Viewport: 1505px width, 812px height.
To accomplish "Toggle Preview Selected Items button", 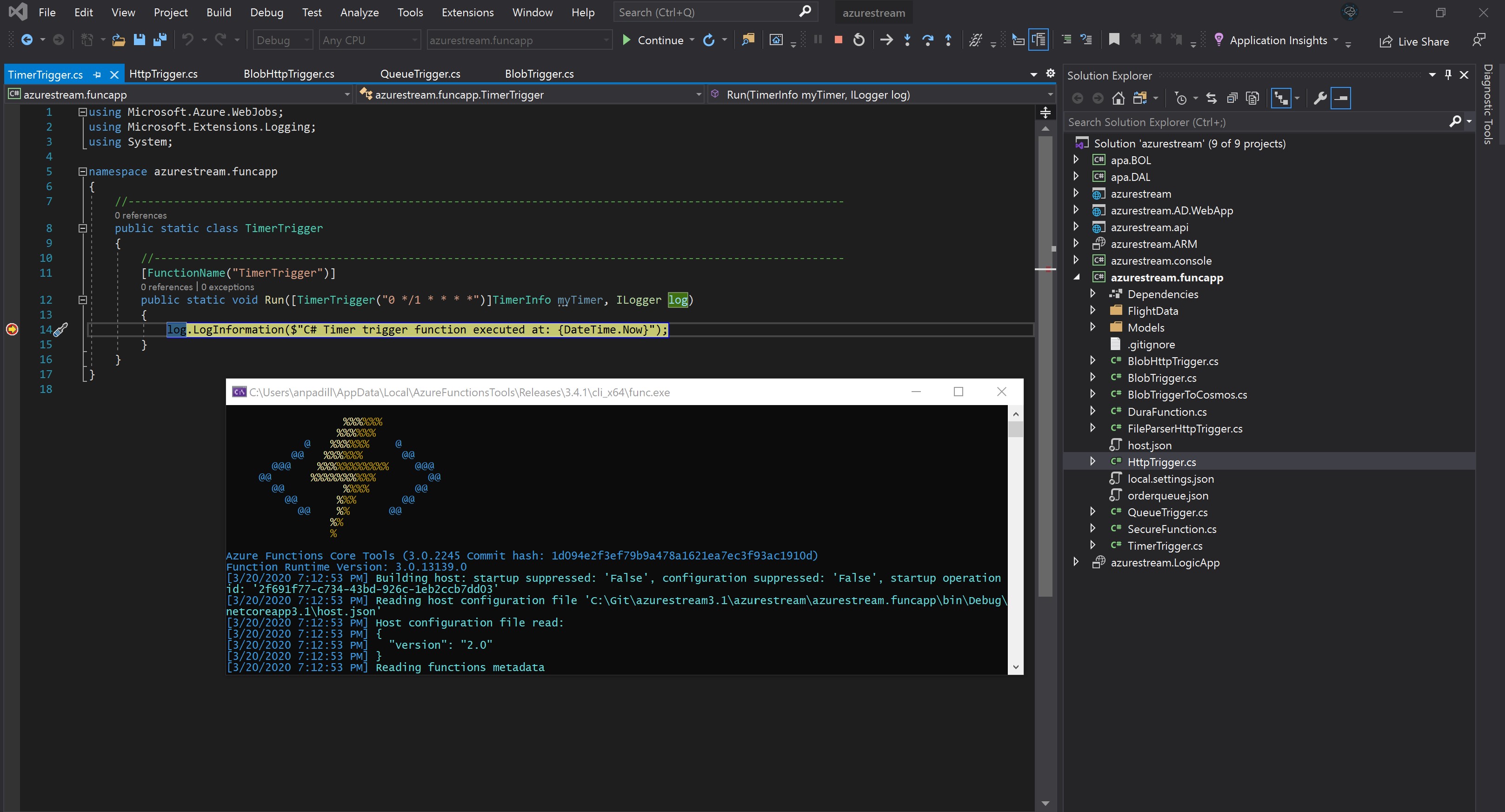I will [1341, 98].
